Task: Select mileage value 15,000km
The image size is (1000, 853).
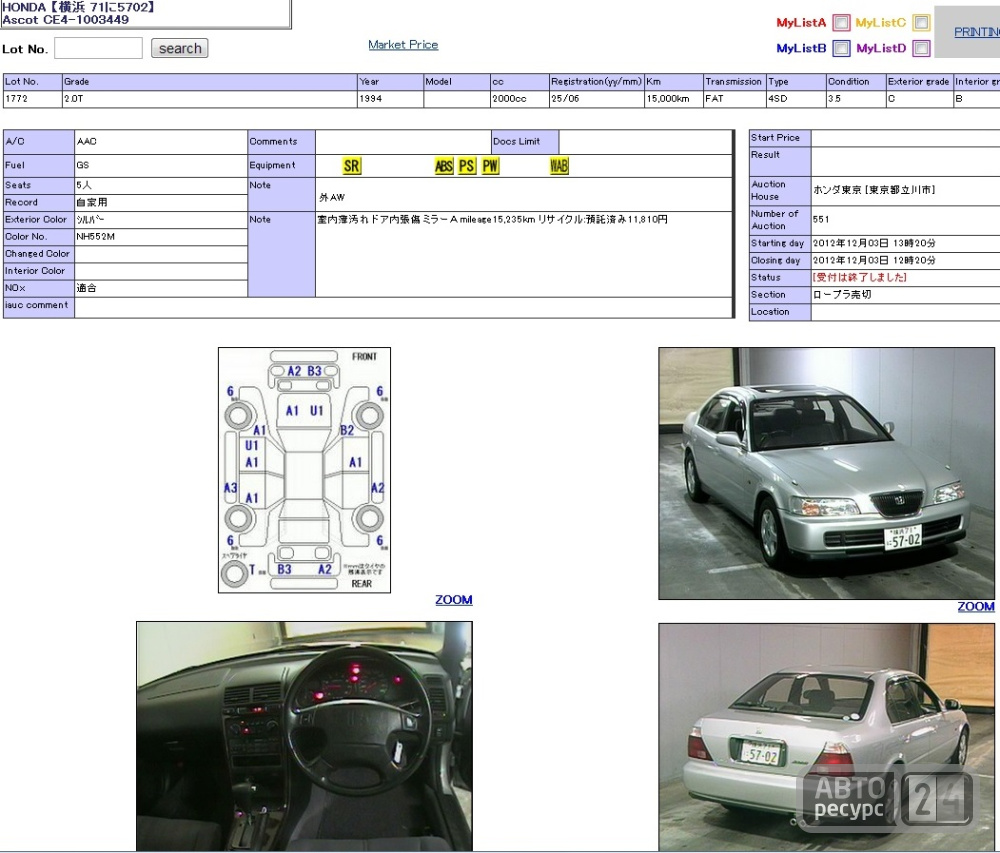Action: (x=673, y=99)
